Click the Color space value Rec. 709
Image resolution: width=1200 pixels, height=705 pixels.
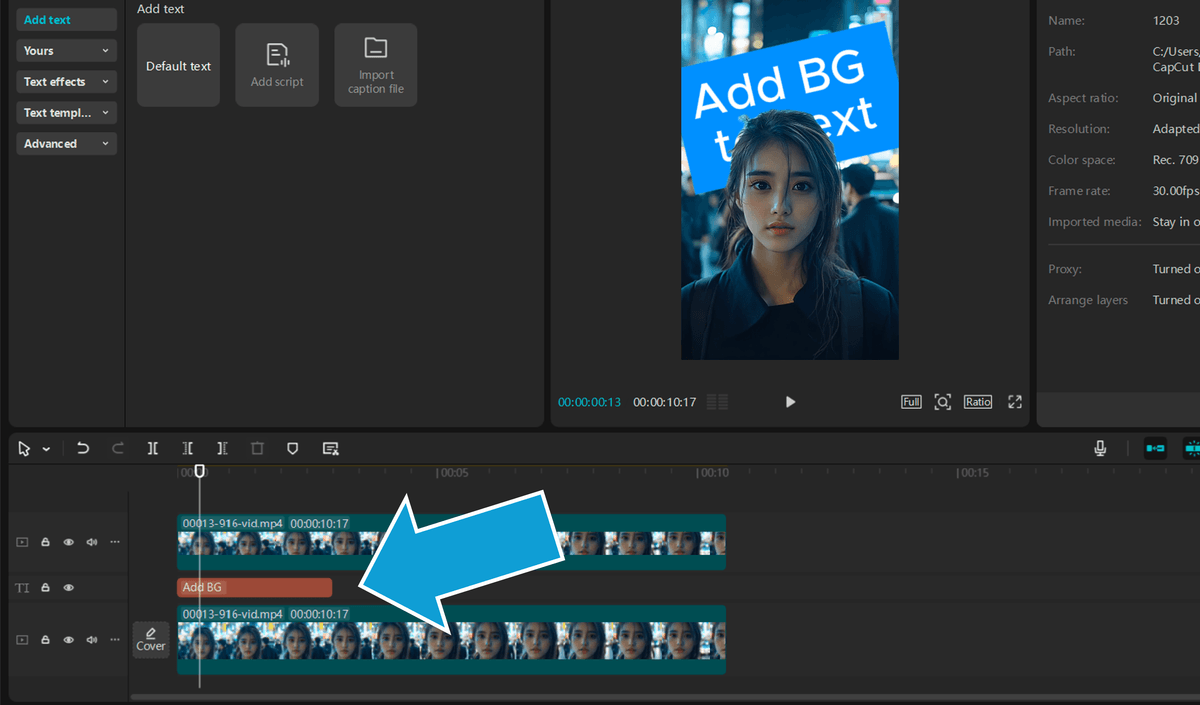click(1176, 160)
